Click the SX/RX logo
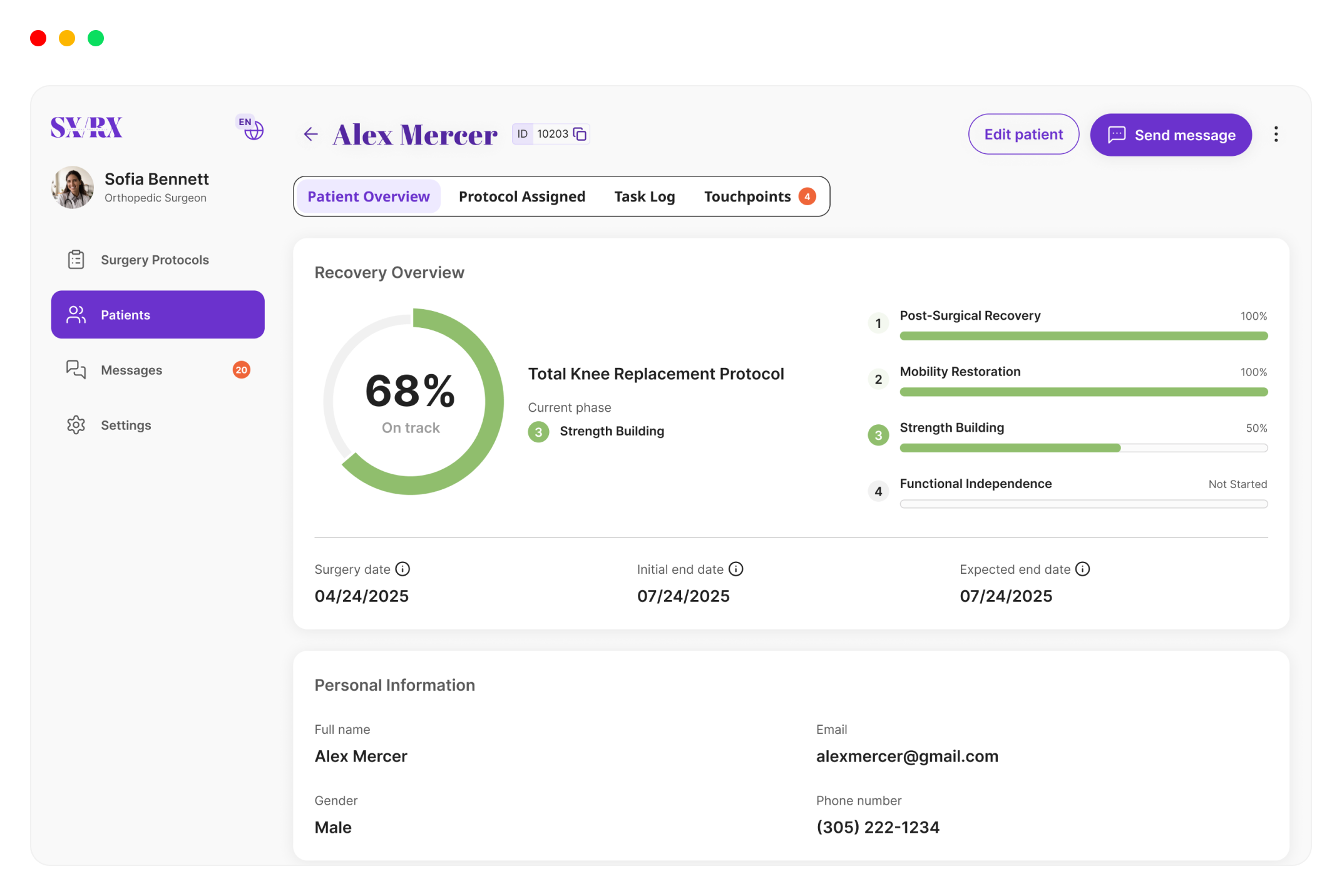Screen dimensions: 1342x896 [x=86, y=128]
